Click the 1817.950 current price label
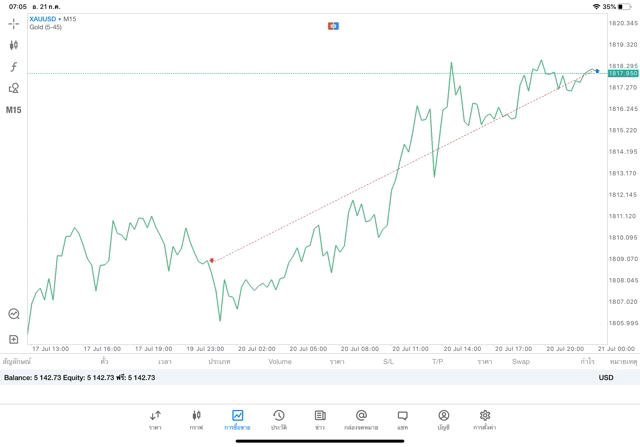Viewport: 640px width, 447px height. pyautogui.click(x=623, y=73)
